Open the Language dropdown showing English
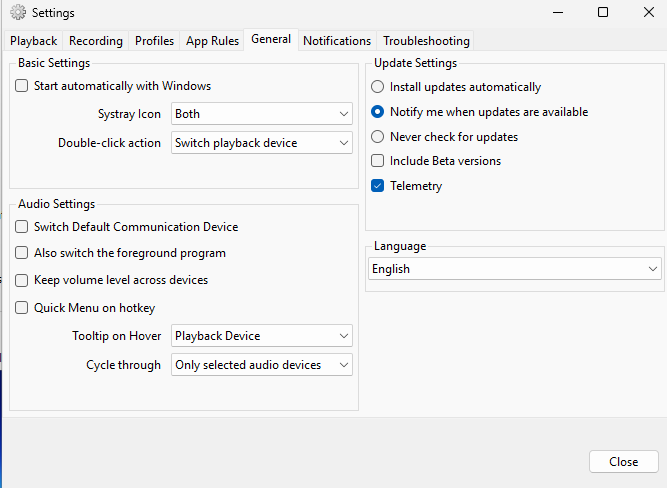This screenshot has height=488, width=667. pyautogui.click(x=515, y=268)
